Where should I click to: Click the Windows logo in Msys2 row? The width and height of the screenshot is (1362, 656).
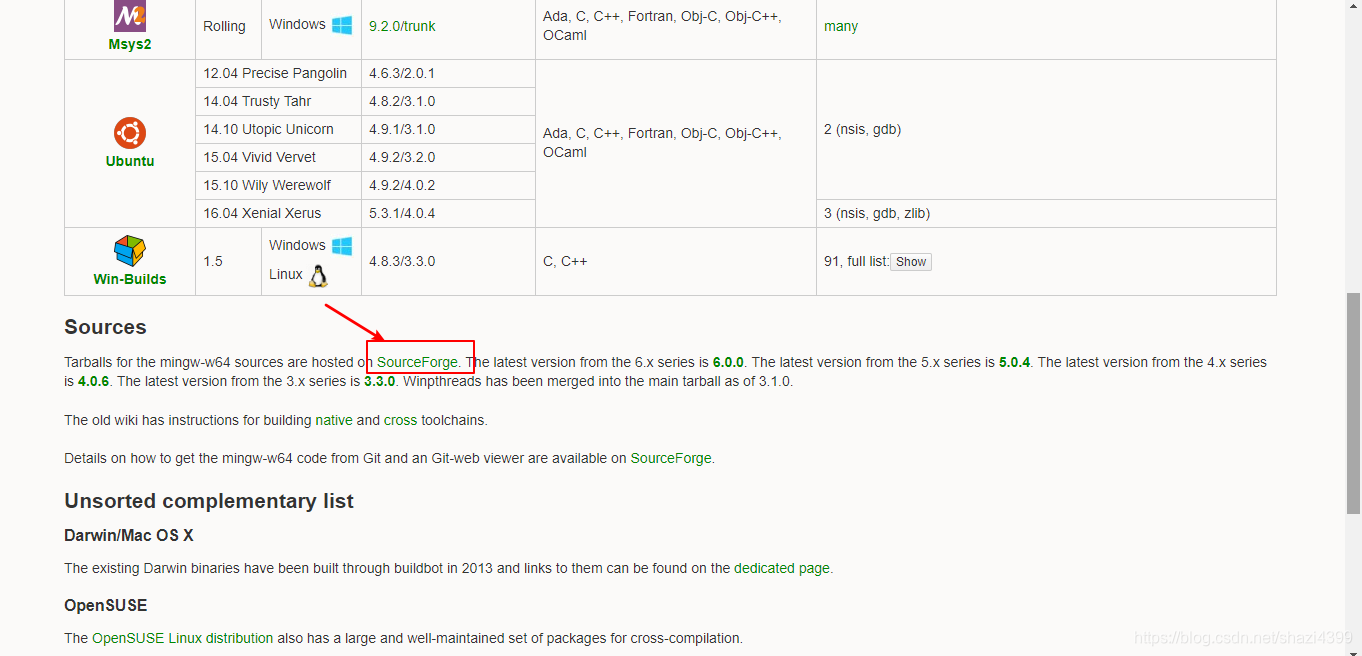point(342,25)
